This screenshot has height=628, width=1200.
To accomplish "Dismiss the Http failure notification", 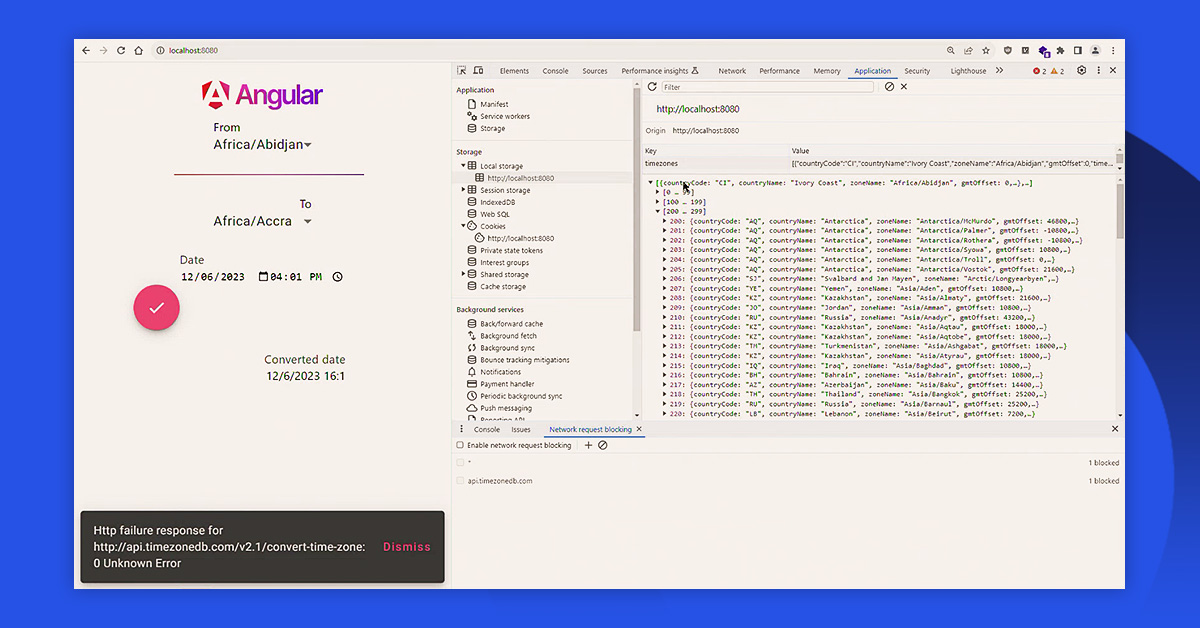I will (406, 547).
